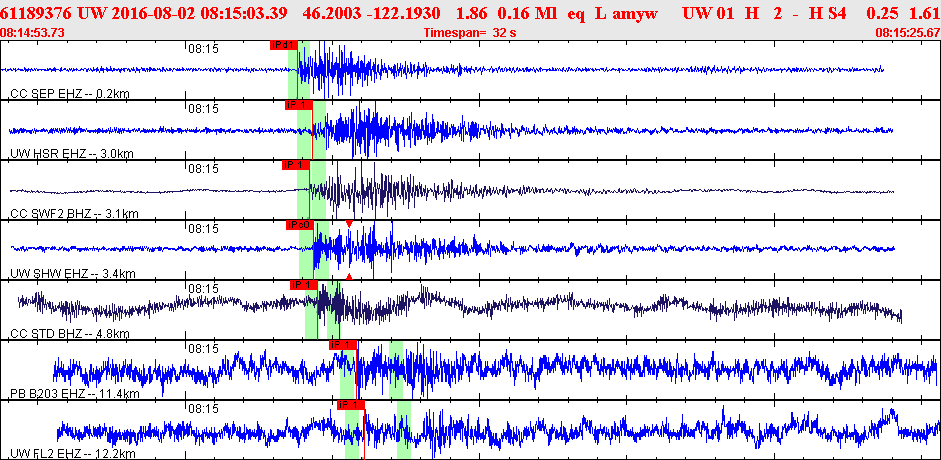Select the red pick flag on PB B203 trace
This screenshot has height=460, width=941.
(x=343, y=345)
